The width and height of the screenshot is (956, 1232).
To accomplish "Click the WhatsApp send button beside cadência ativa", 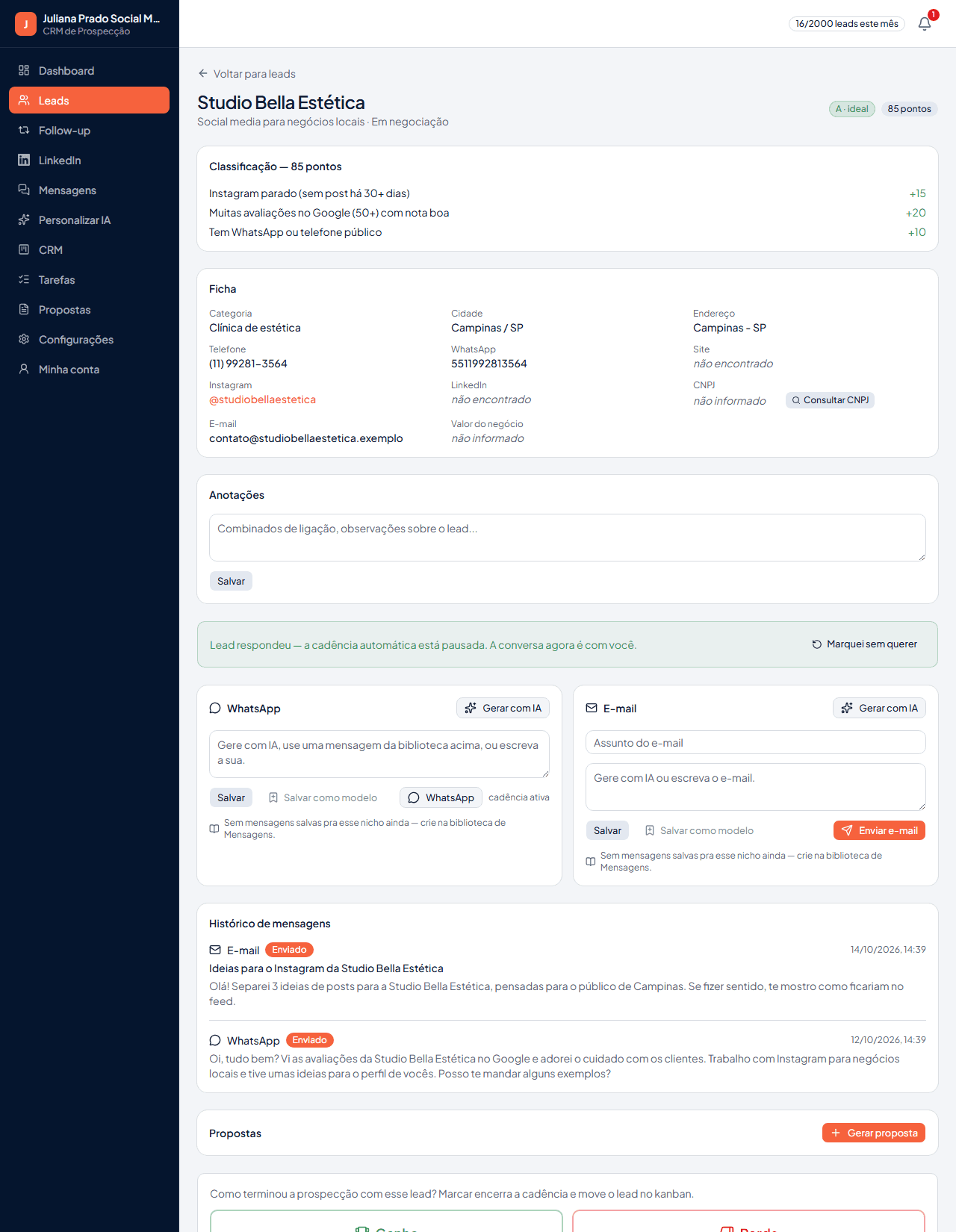I will [441, 797].
